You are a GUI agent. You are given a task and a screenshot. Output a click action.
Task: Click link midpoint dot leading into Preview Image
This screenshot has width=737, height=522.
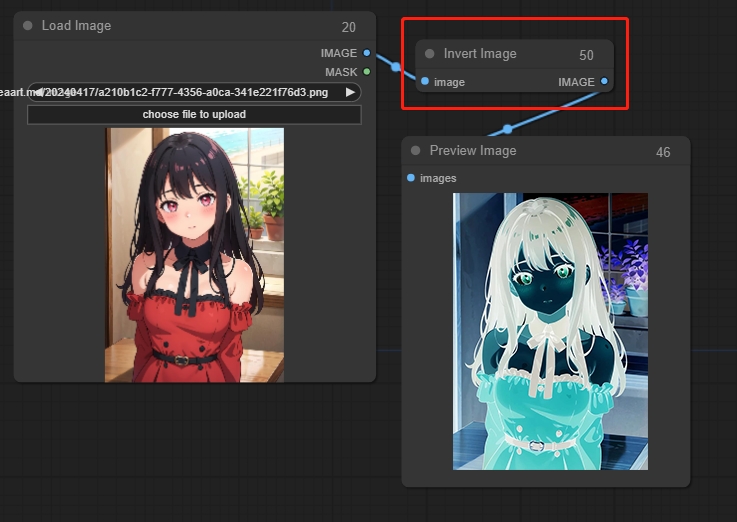tap(507, 128)
